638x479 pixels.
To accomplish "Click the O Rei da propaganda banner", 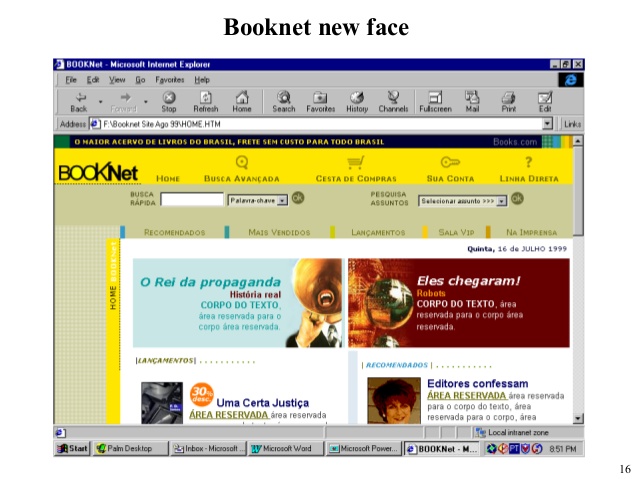I will click(x=238, y=303).
